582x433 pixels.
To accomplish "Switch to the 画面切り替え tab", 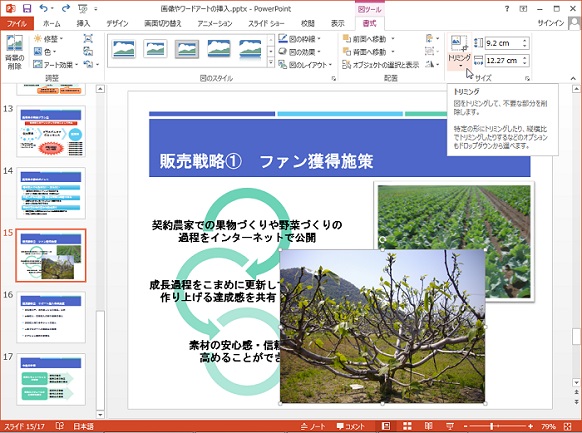I will [x=163, y=23].
